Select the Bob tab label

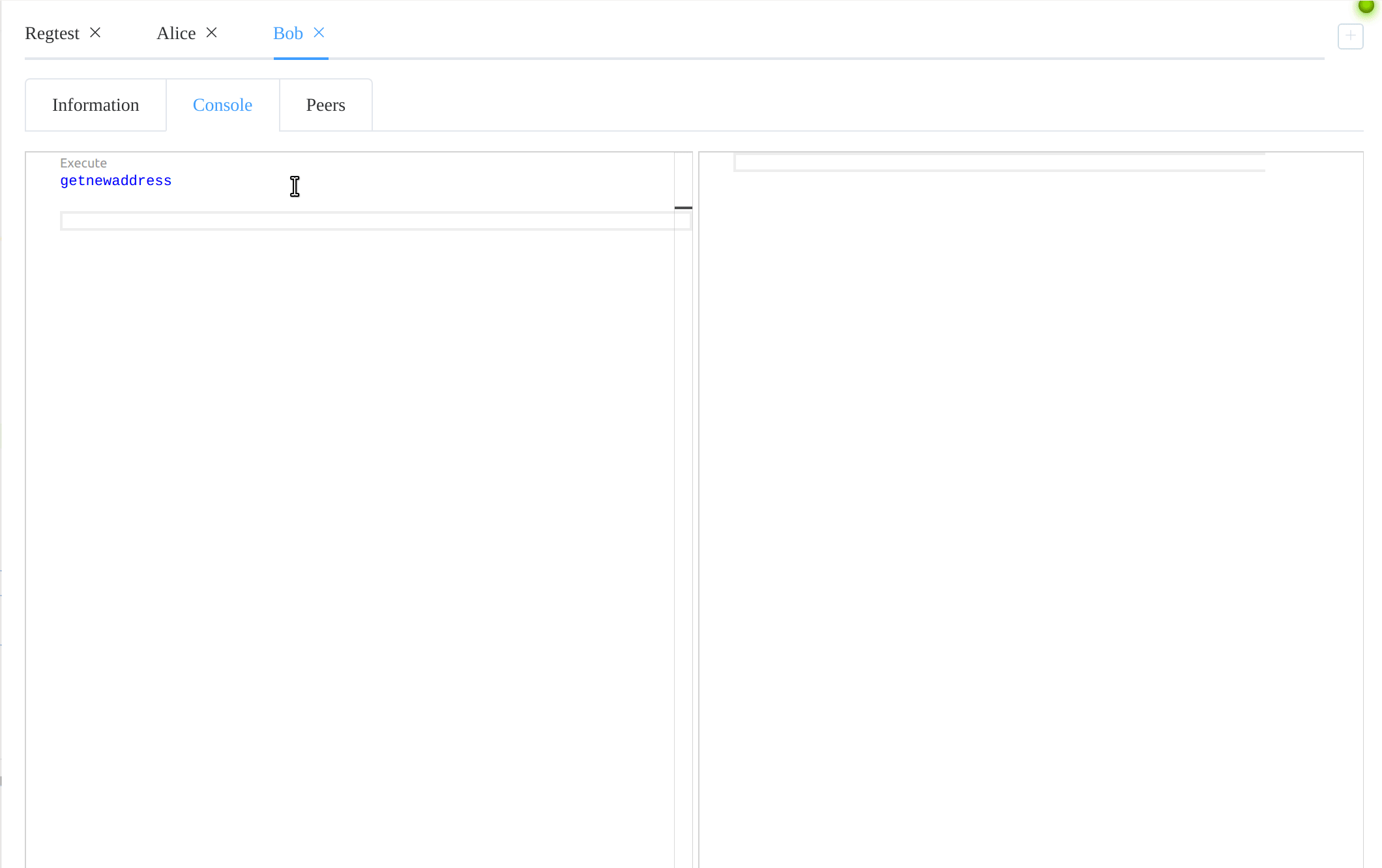point(288,33)
